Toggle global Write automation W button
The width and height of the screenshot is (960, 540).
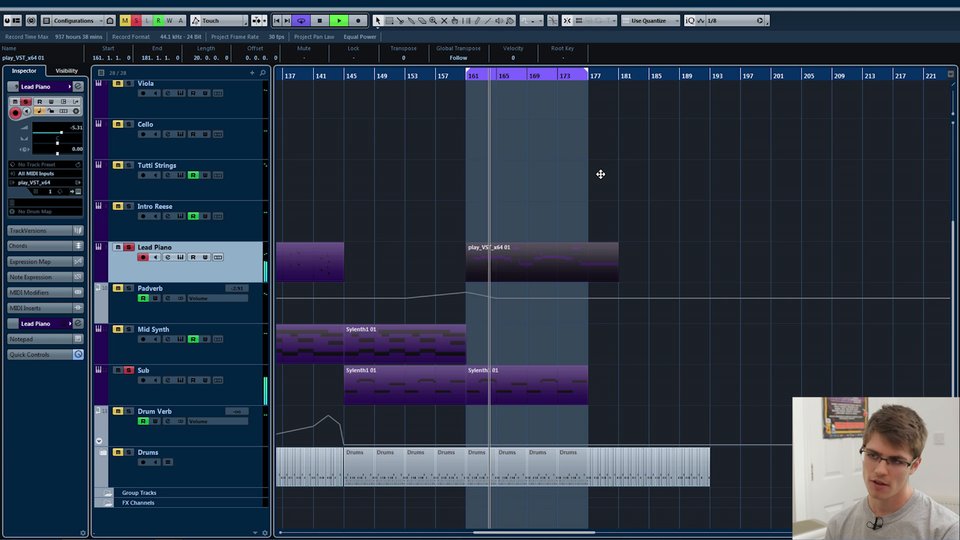pyautogui.click(x=170, y=20)
